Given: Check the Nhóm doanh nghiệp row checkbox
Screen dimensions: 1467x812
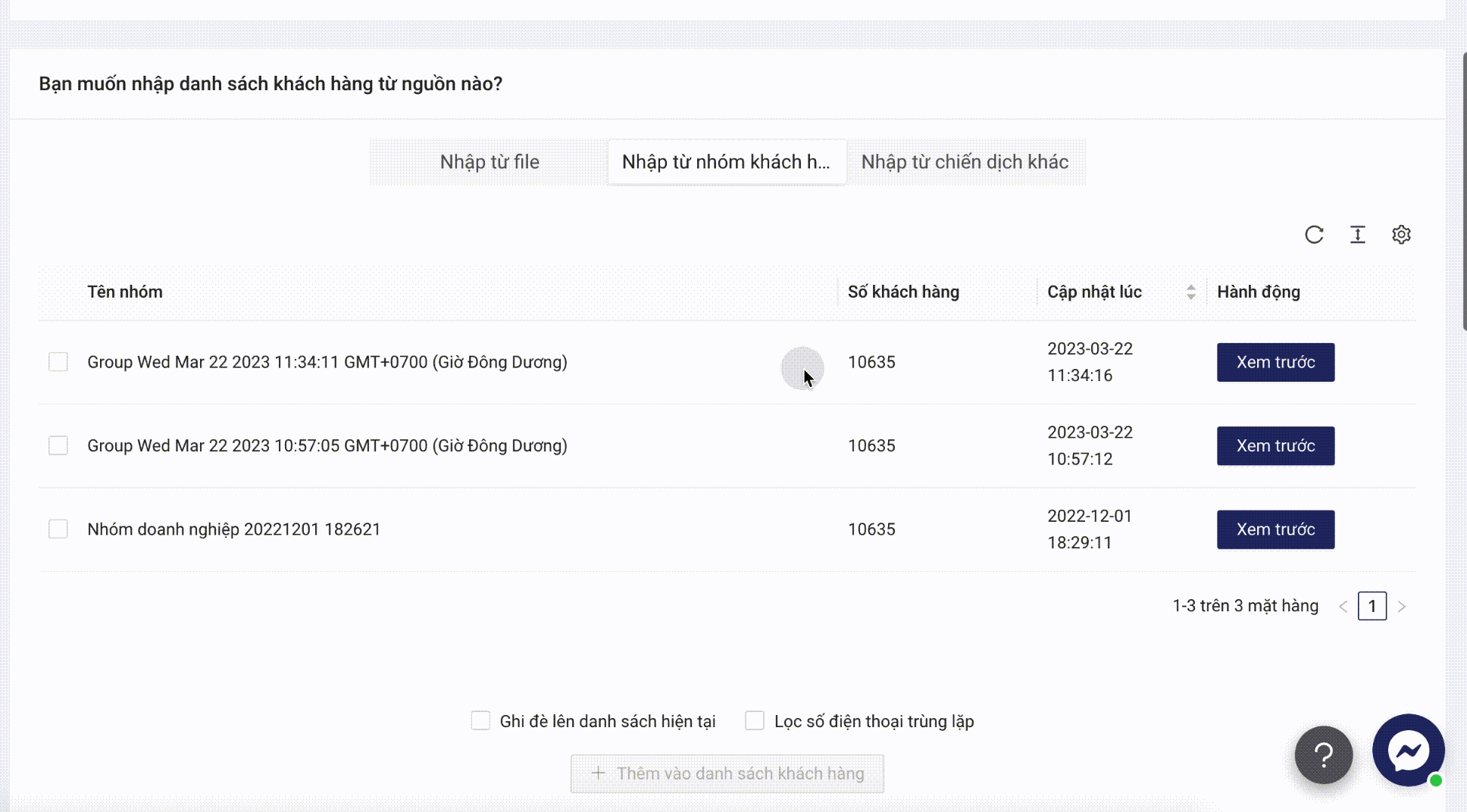Looking at the screenshot, I should pyautogui.click(x=58, y=529).
